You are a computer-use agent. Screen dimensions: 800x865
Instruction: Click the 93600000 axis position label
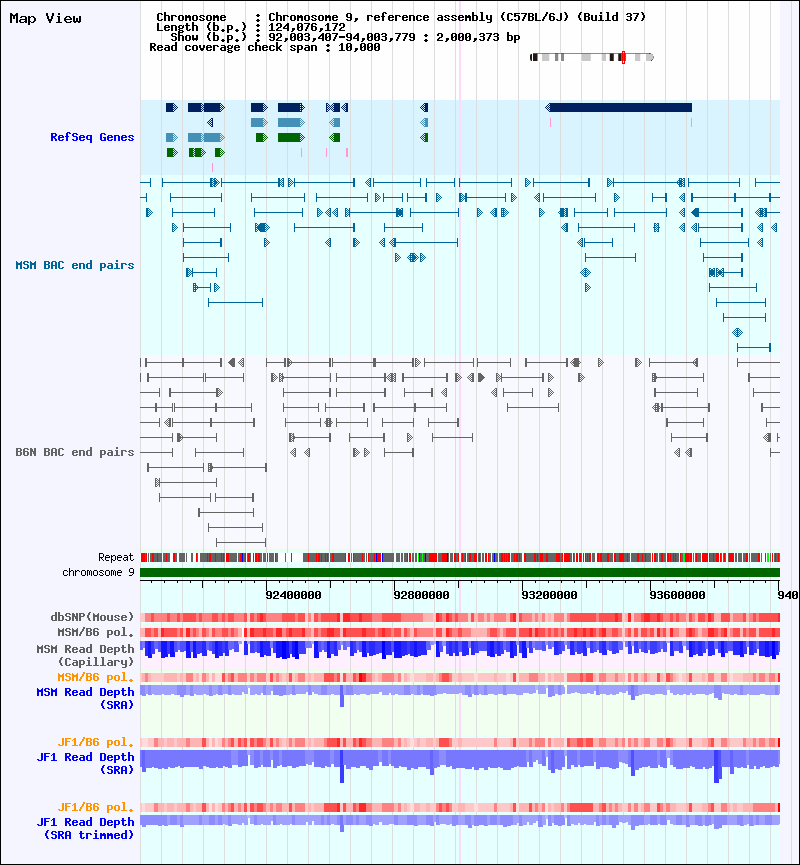pos(678,595)
